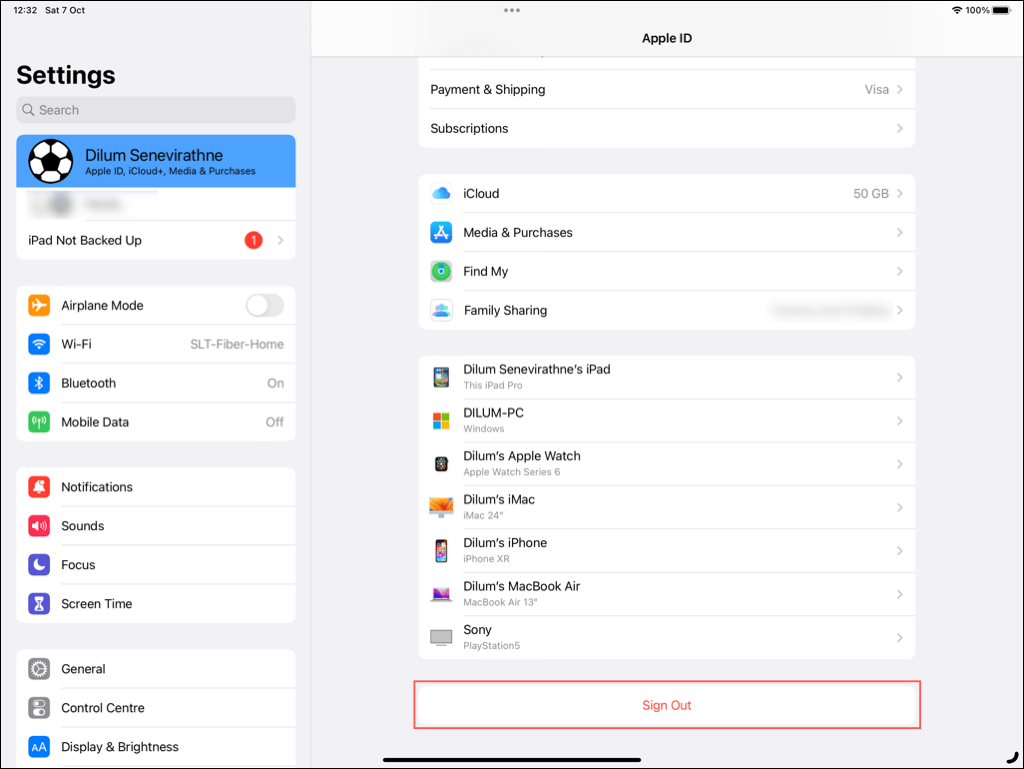
Task: Tap the Apple Watch device icon
Action: click(441, 464)
